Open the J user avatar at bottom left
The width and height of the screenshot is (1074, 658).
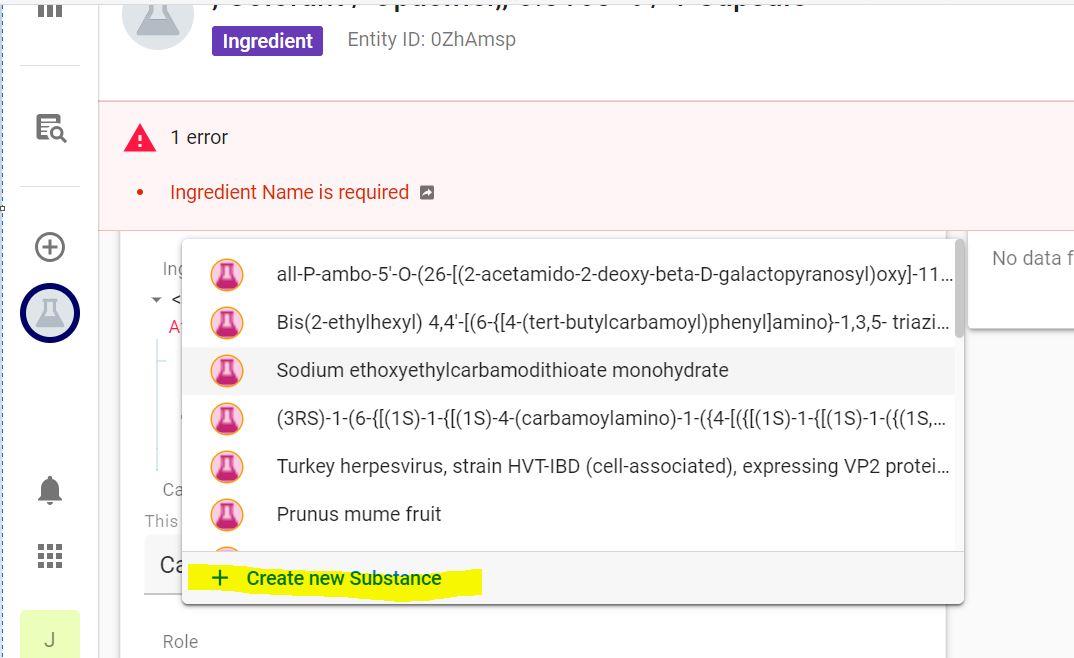(x=50, y=638)
